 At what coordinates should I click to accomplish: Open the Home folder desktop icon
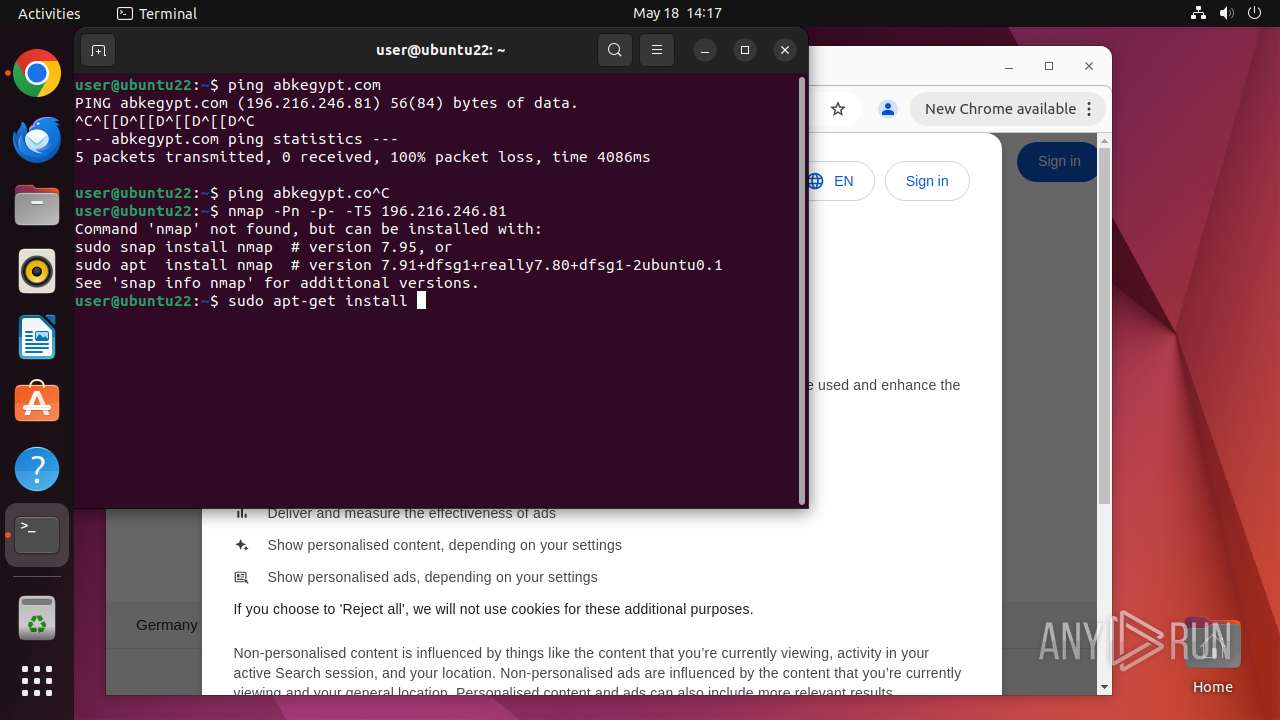1212,657
